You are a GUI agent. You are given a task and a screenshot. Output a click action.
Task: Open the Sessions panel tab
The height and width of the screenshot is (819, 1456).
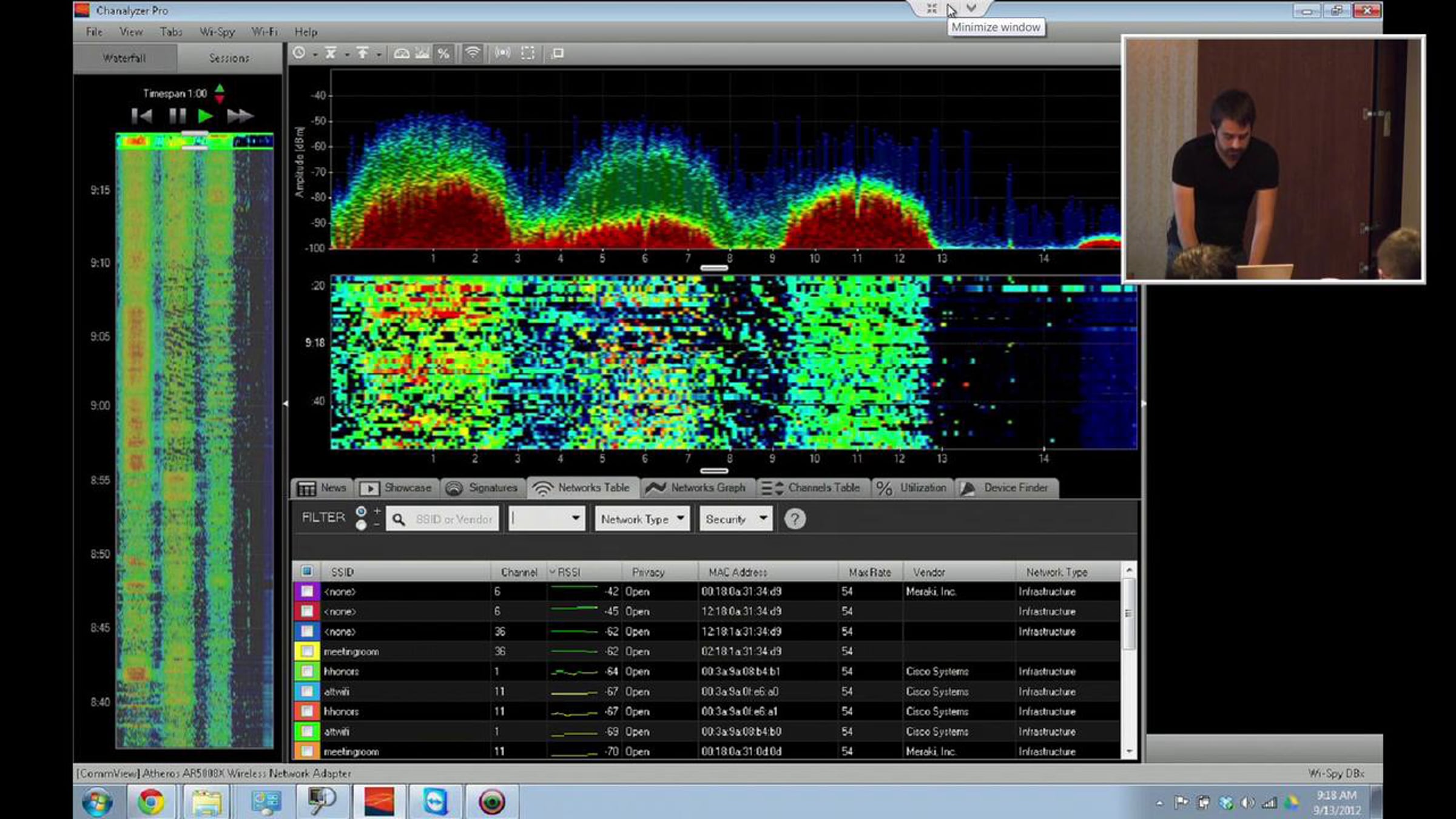tap(229, 58)
